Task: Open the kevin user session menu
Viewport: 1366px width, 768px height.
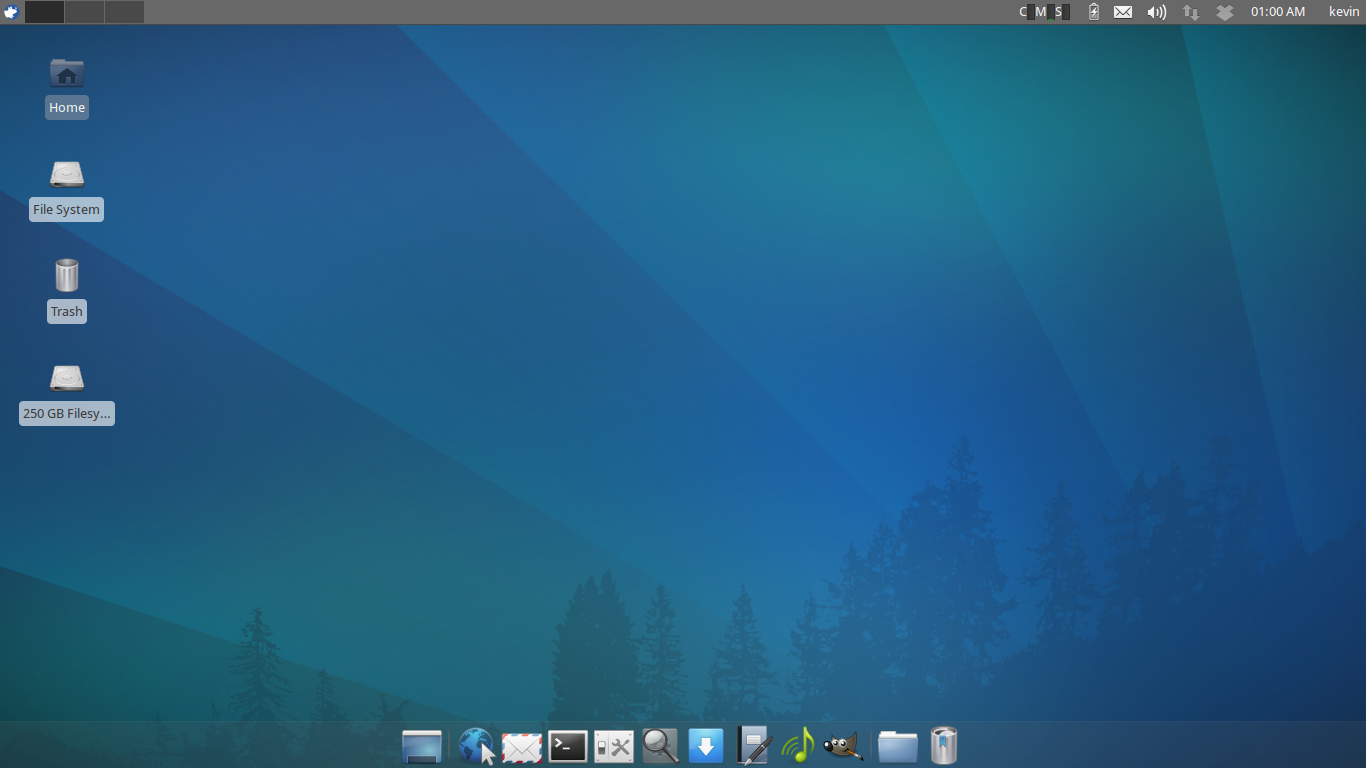Action: coord(1343,11)
